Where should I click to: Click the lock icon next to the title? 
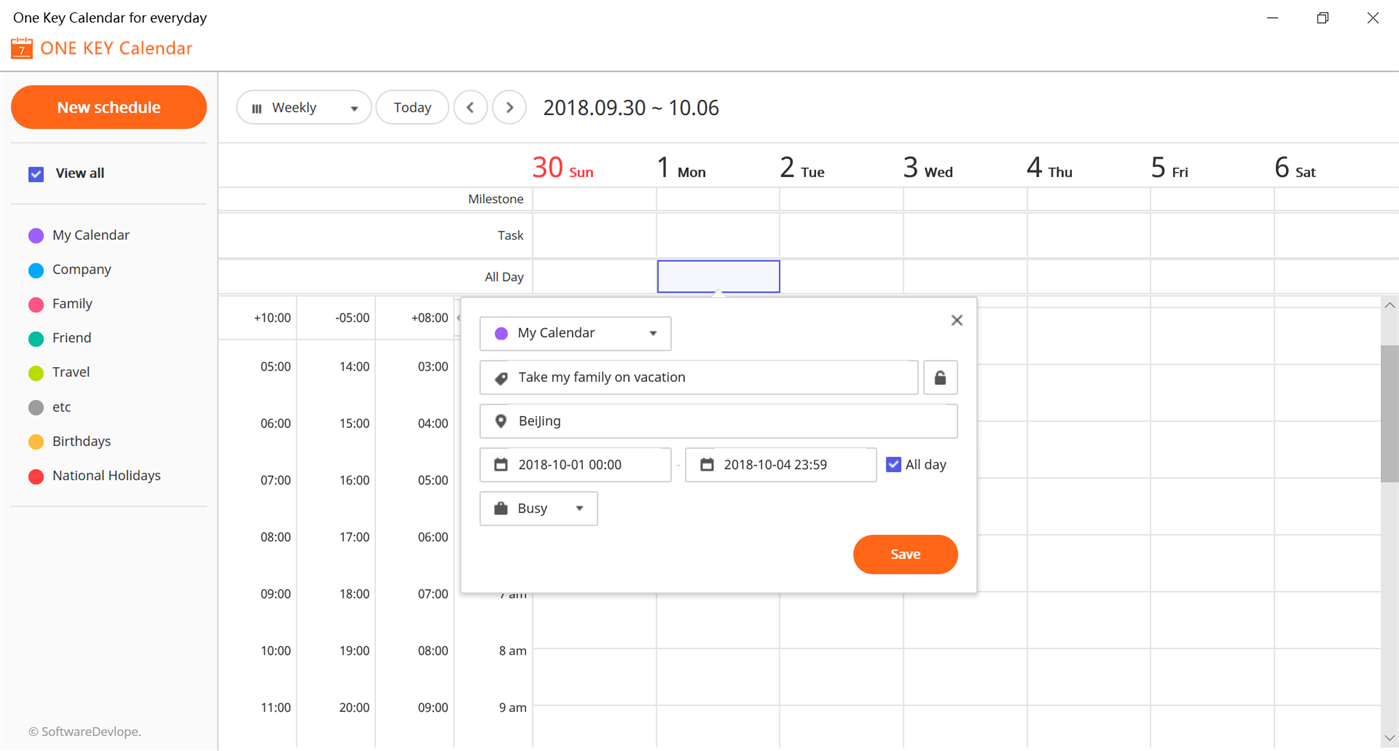[940, 377]
